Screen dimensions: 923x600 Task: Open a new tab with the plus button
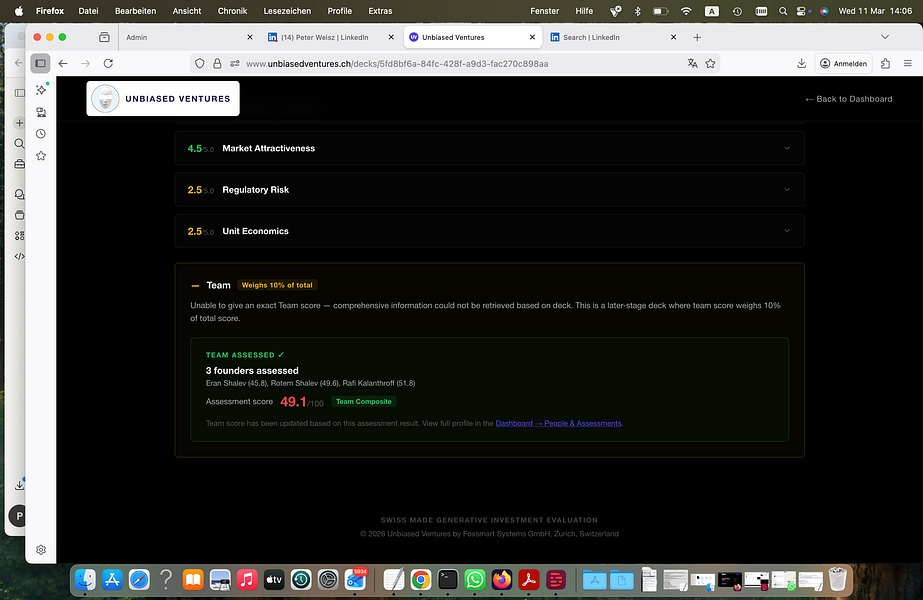coord(697,37)
